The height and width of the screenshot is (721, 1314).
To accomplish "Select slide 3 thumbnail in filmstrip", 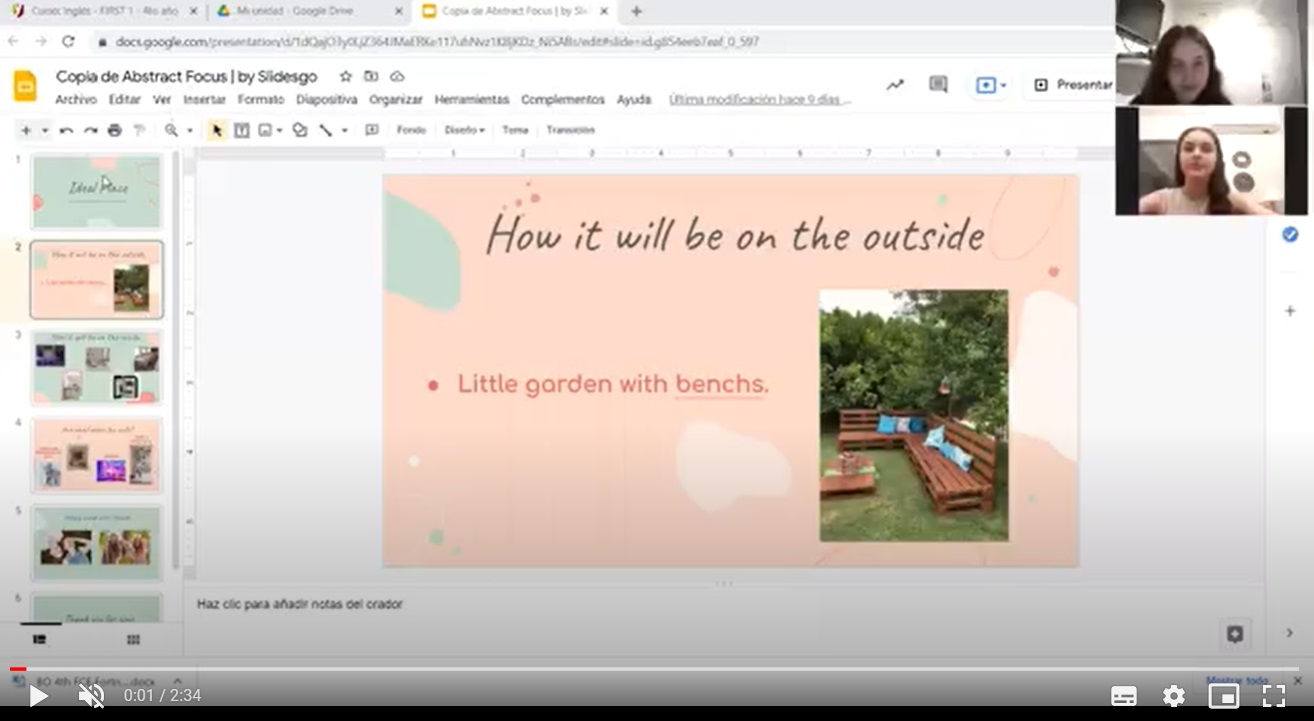I will pyautogui.click(x=96, y=367).
